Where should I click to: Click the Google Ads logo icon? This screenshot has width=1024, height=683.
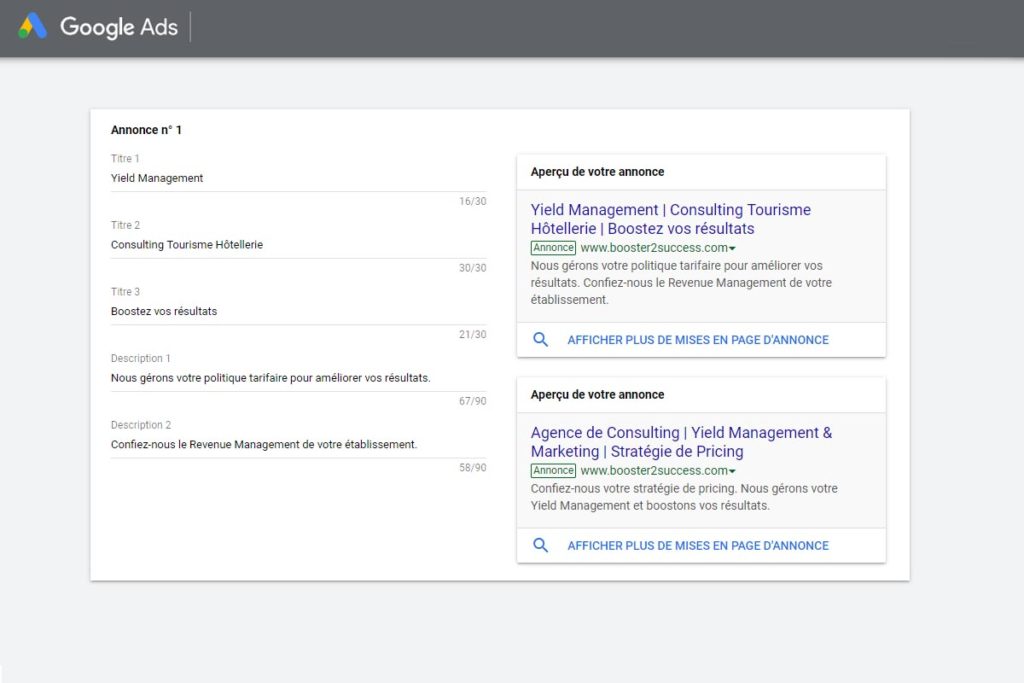33,27
